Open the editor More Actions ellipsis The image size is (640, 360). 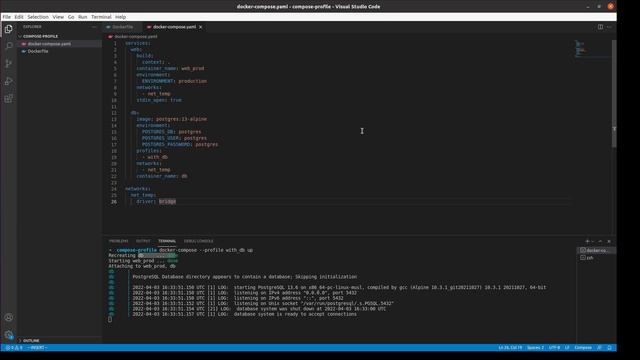pyautogui.click(x=609, y=27)
